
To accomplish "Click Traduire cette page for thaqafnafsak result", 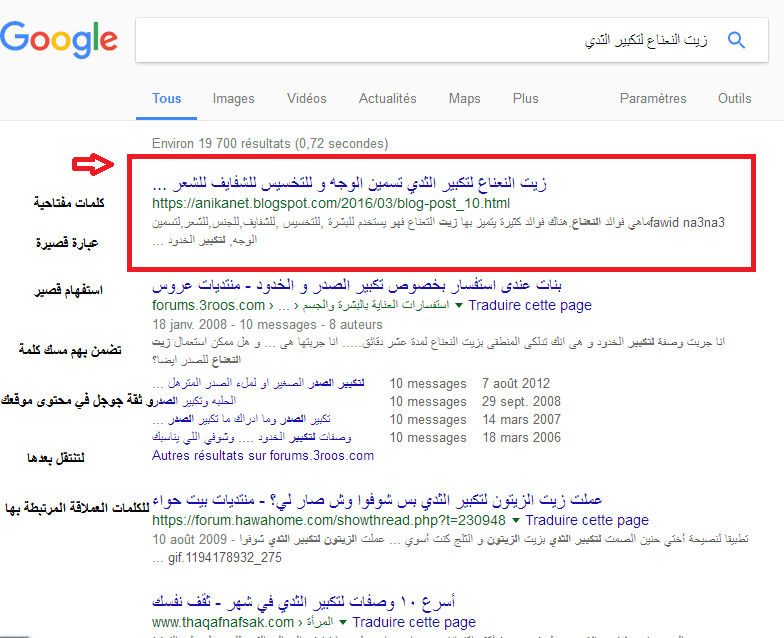I will point(414,622).
